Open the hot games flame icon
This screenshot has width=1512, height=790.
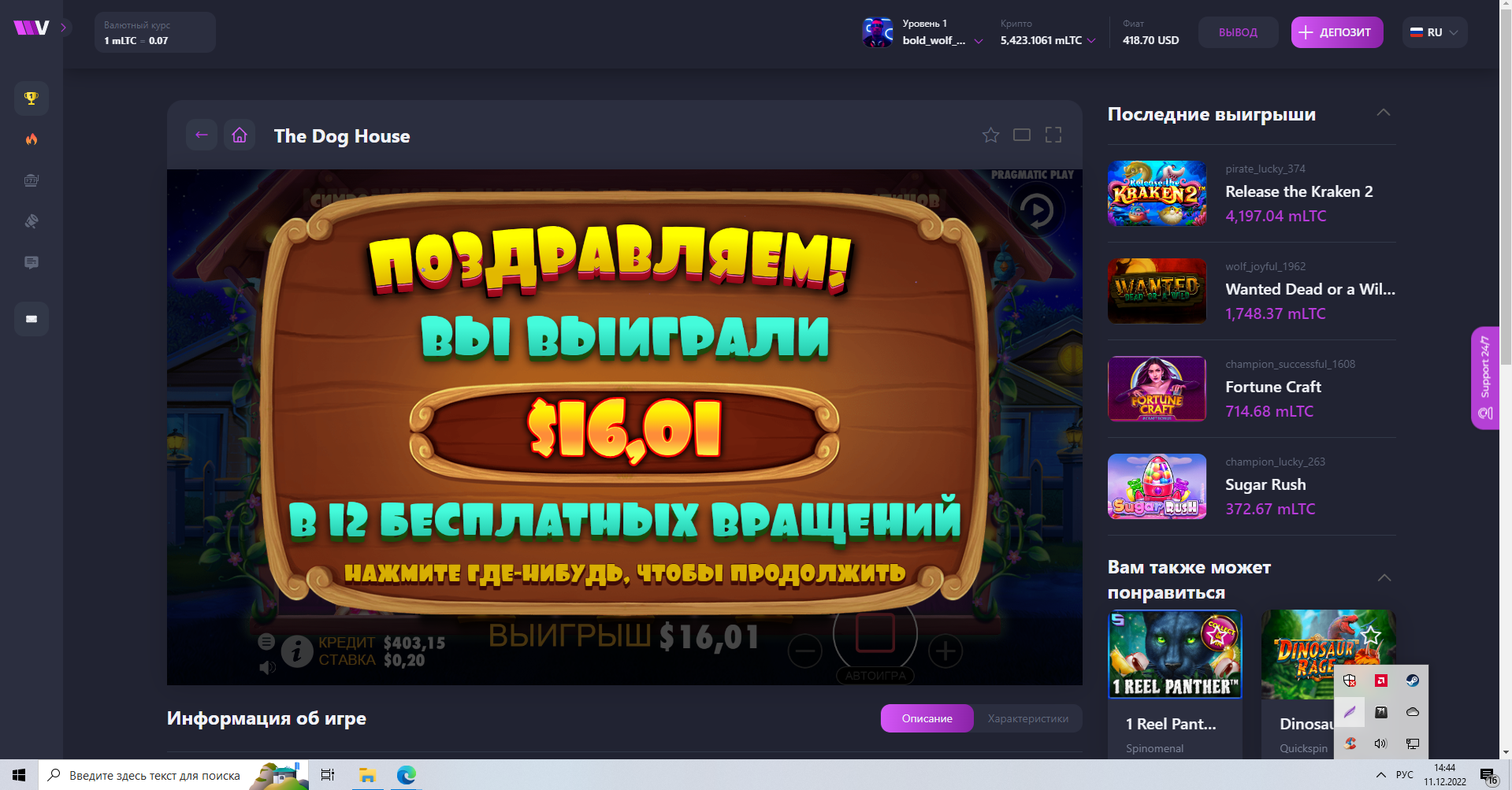32,139
